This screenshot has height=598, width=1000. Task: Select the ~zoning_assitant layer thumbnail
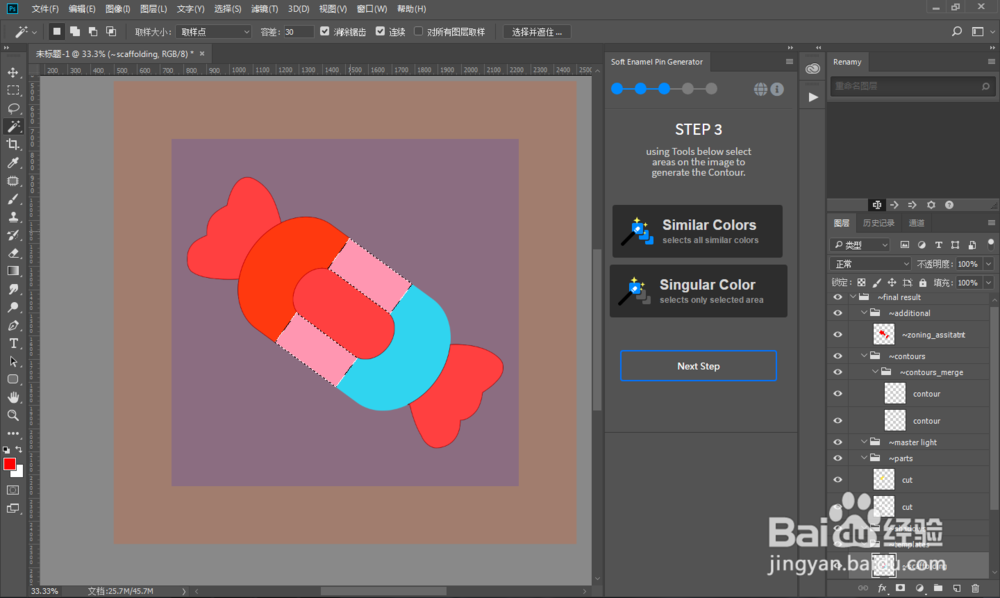point(883,335)
